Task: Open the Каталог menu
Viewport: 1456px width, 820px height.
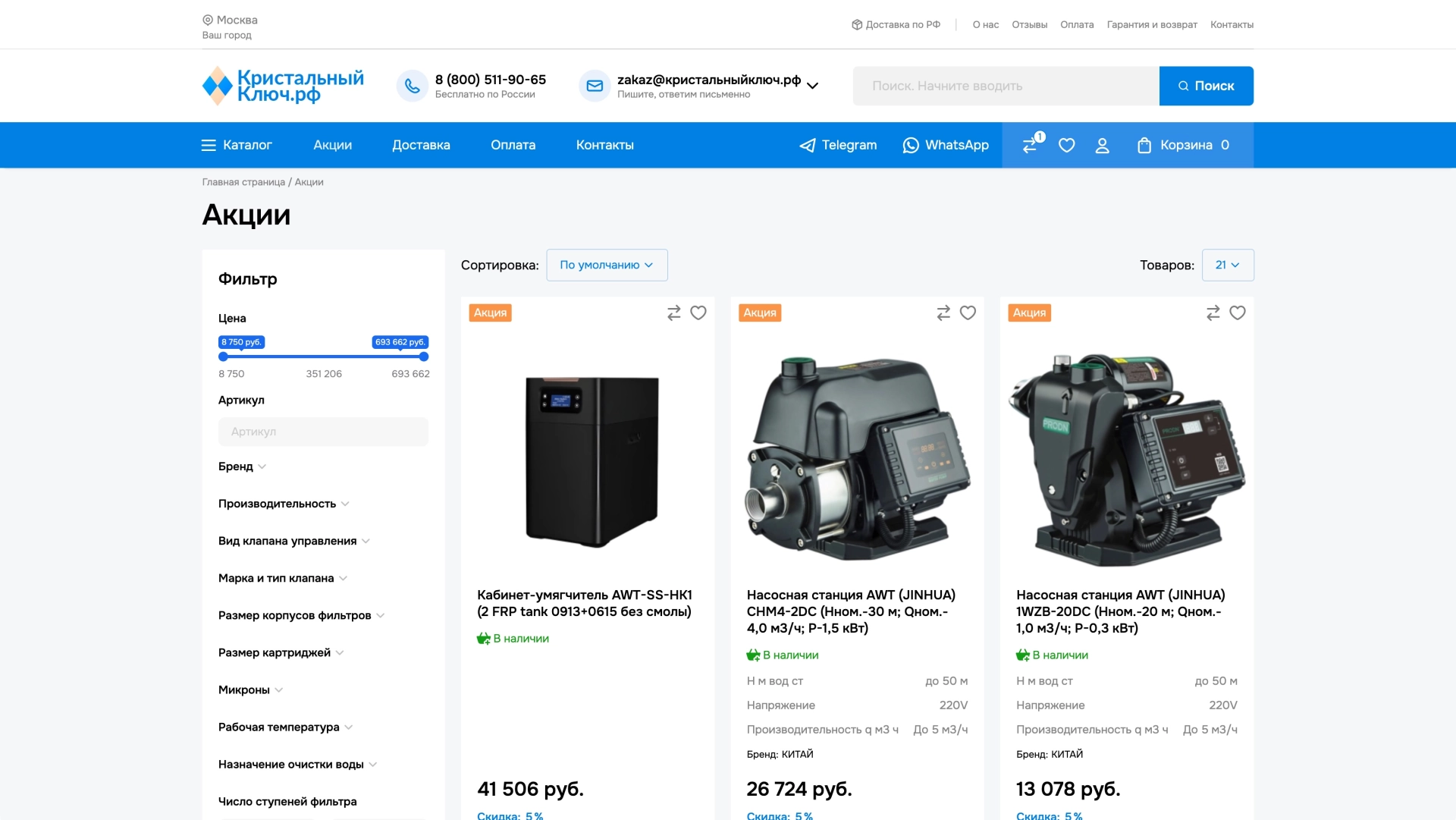Action: tap(237, 145)
